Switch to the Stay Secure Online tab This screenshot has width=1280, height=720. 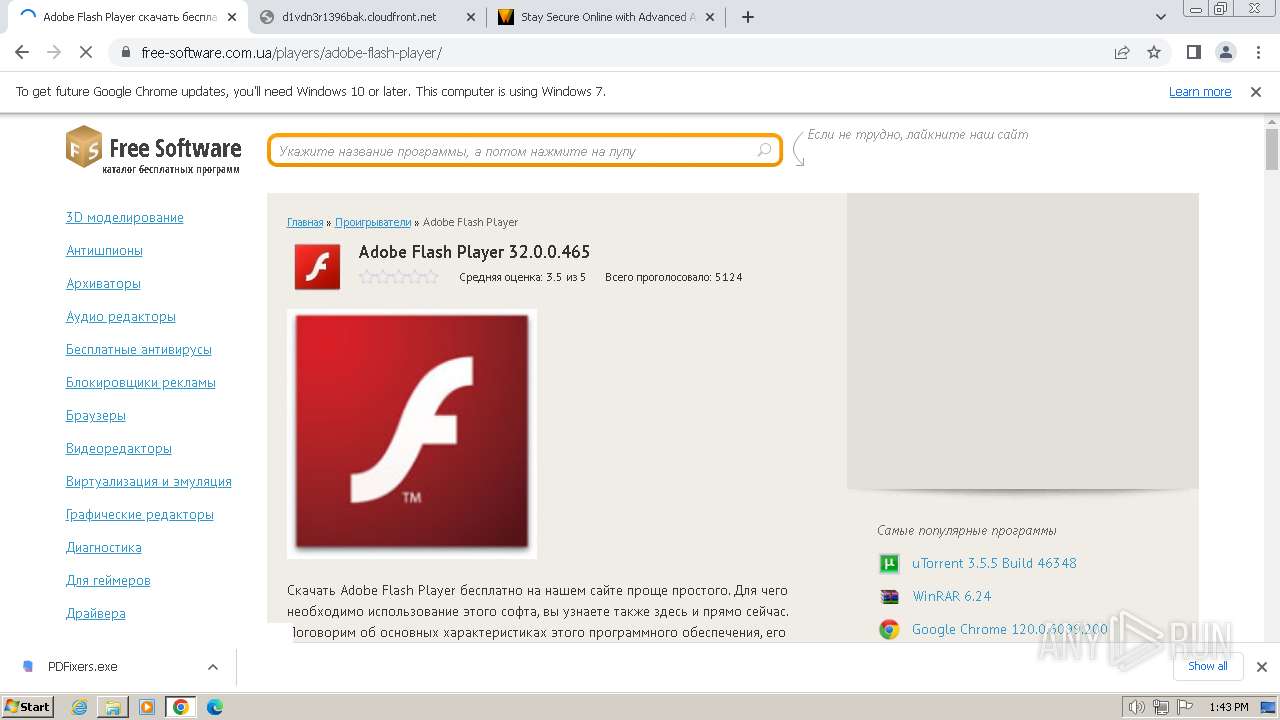tap(605, 17)
